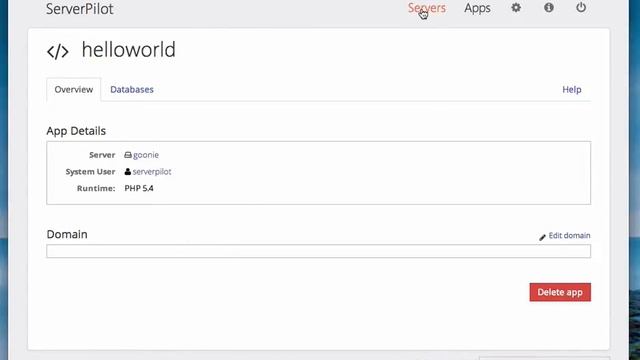640x360 pixels.
Task: Click the red Delete app button
Action: 560,292
